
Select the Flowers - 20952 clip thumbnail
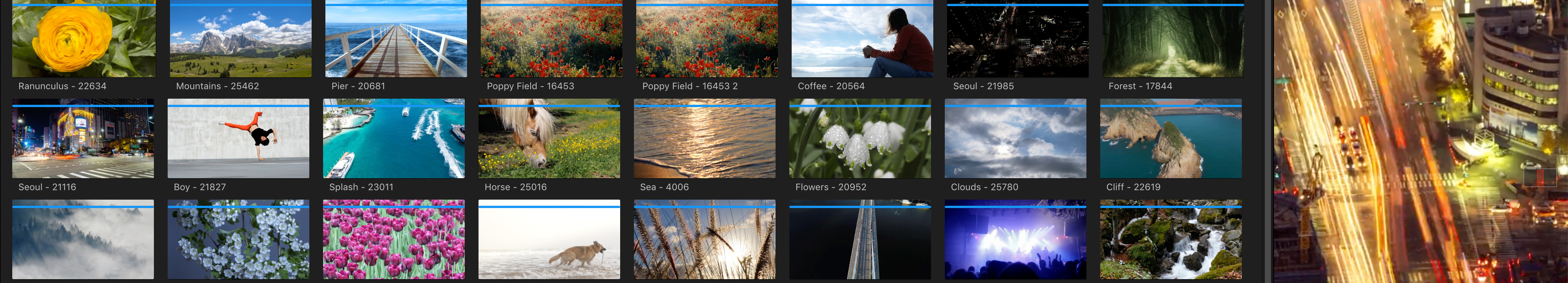point(859,139)
